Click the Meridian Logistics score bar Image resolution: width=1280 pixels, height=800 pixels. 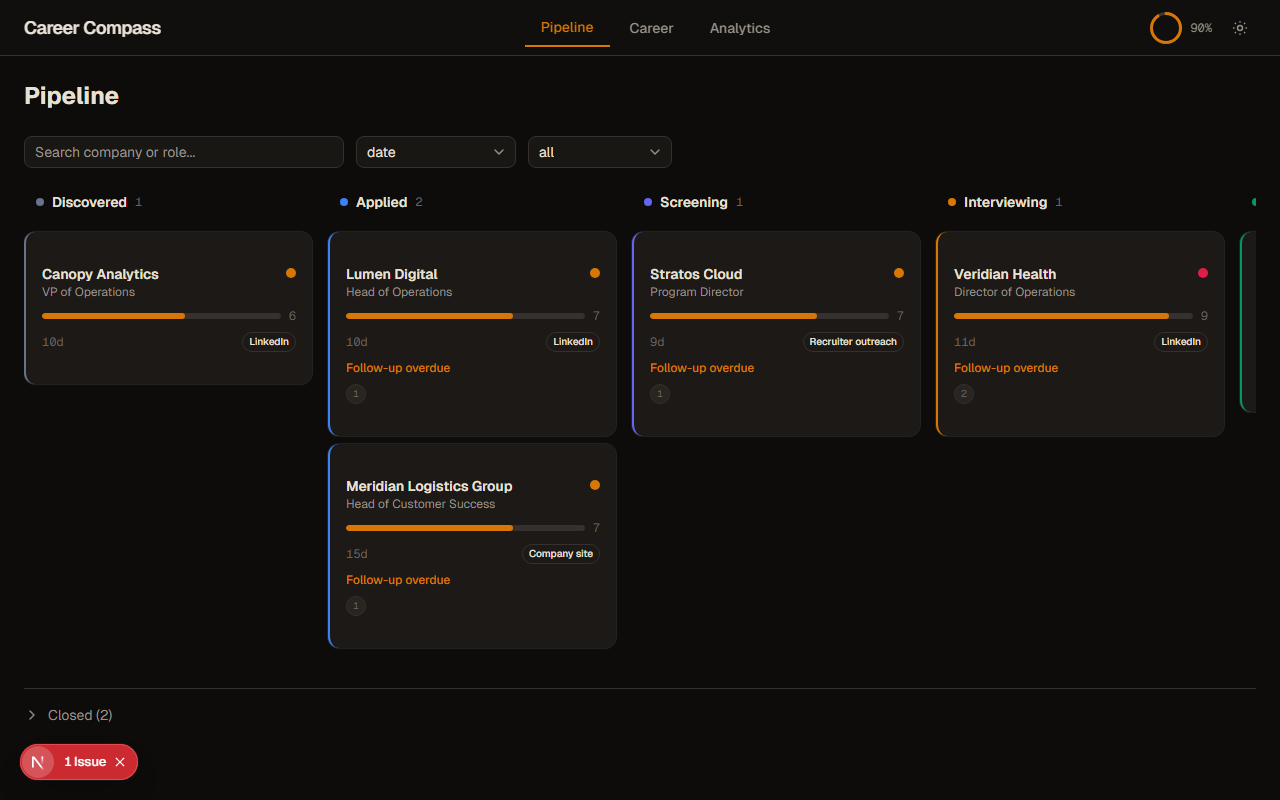click(465, 528)
